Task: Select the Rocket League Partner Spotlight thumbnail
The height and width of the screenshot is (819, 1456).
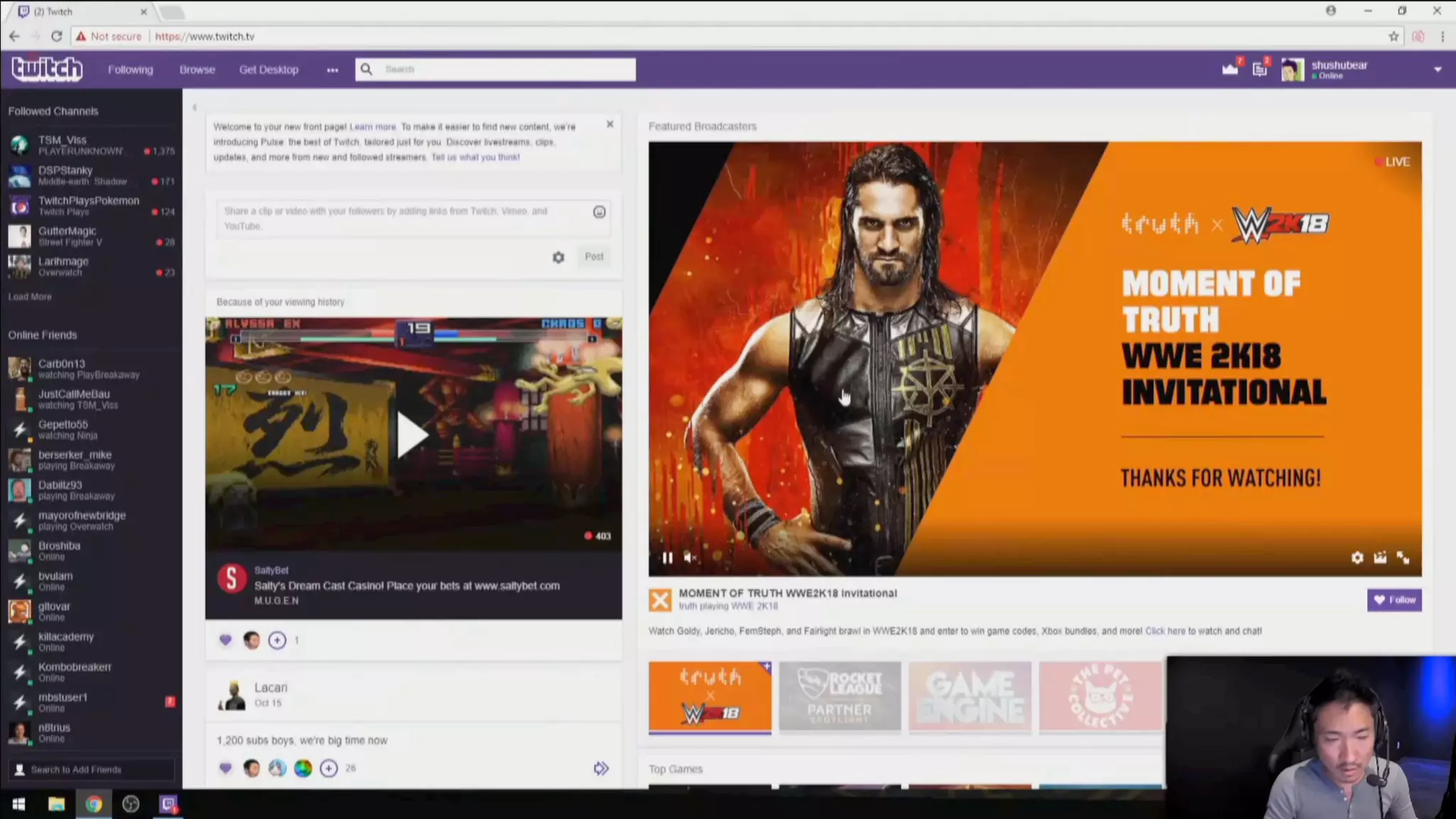Action: click(x=840, y=696)
